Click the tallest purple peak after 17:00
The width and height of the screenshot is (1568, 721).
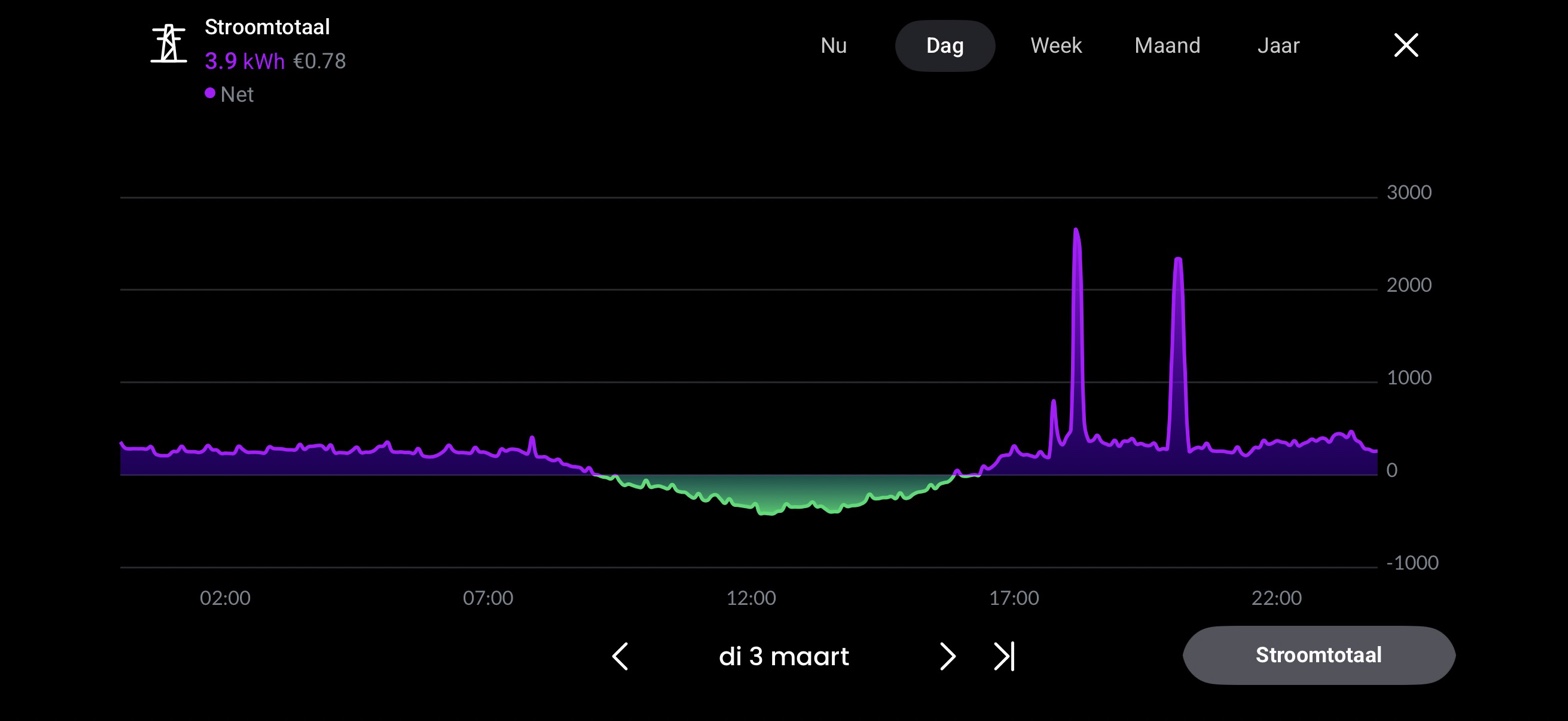[1077, 235]
